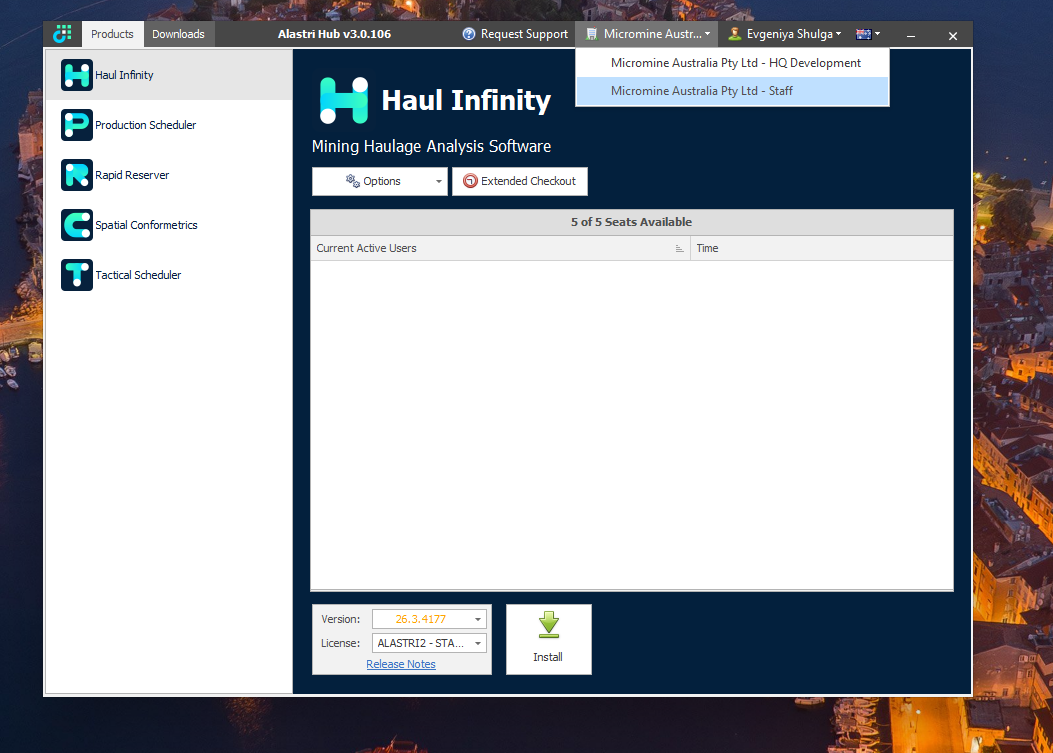The image size is (1053, 753).
Task: Sort by Current Active Users column
Action: click(500, 248)
